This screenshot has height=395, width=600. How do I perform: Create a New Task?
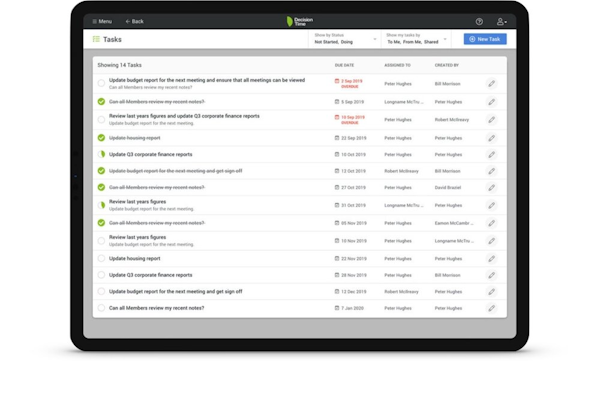coord(485,39)
